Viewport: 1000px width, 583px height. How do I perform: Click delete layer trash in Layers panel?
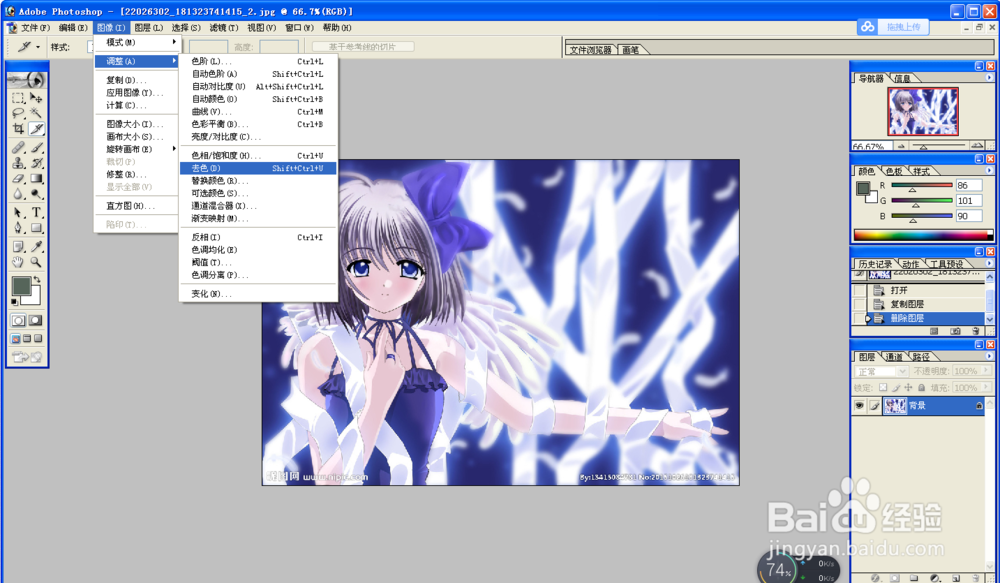[x=975, y=578]
